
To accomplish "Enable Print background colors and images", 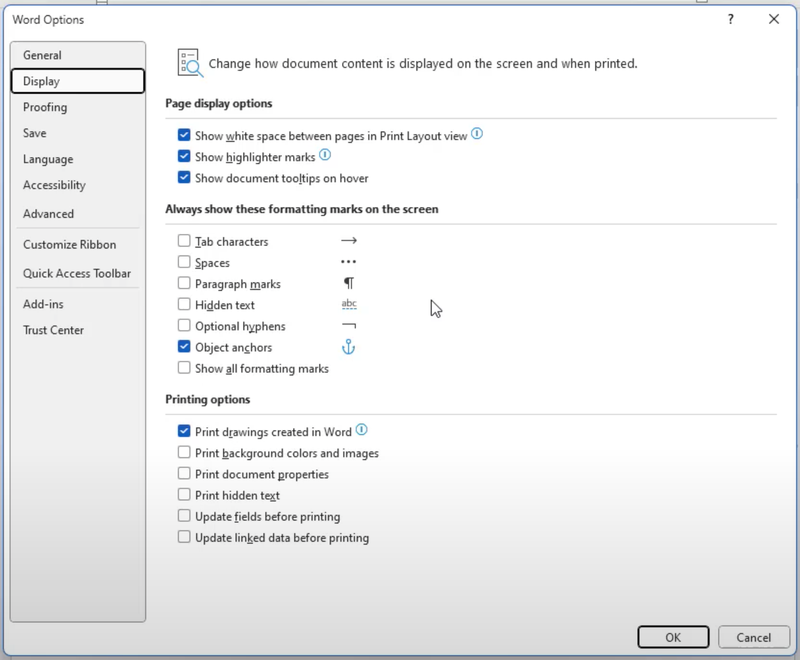I will click(x=184, y=453).
